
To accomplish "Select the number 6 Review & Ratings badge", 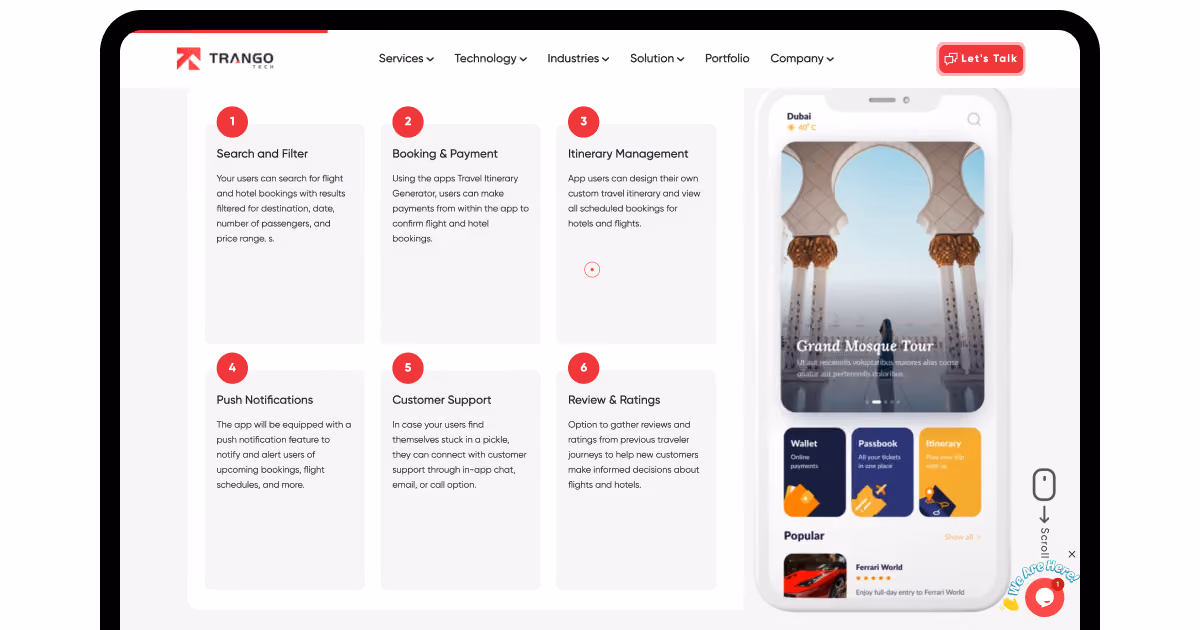I will point(584,368).
